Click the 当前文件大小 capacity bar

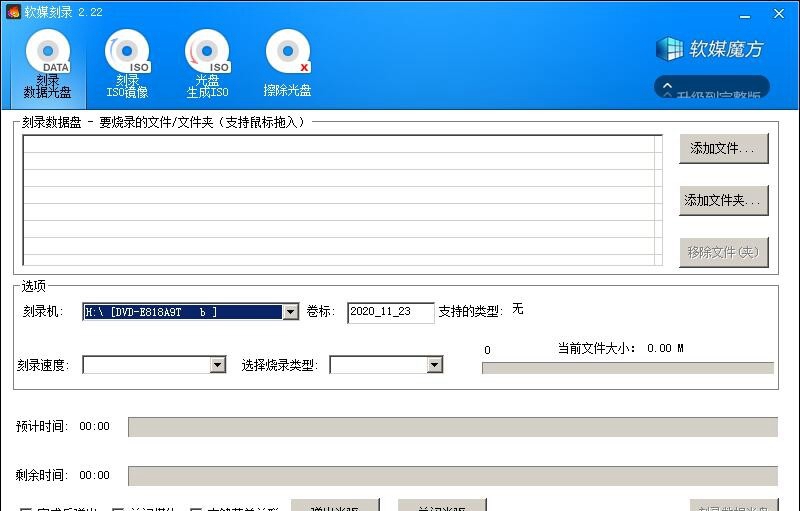(628, 368)
